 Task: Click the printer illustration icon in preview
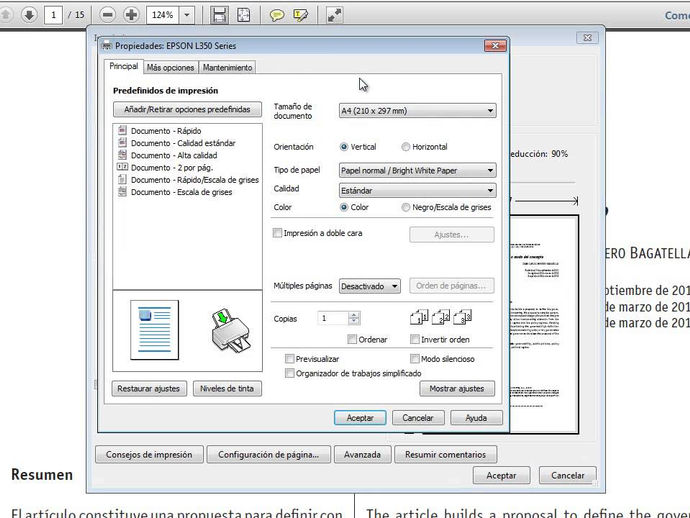click(231, 331)
